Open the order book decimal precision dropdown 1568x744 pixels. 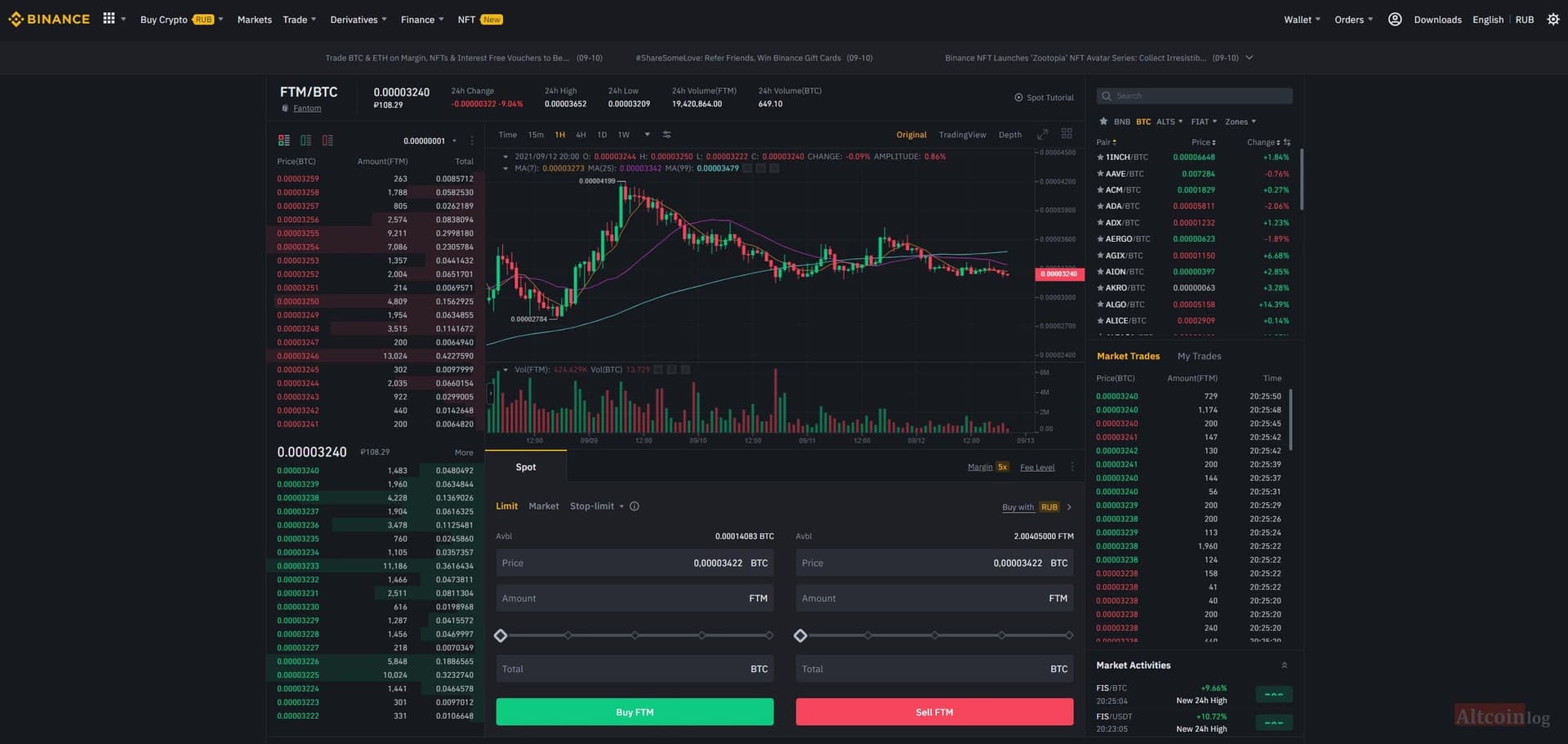click(430, 140)
